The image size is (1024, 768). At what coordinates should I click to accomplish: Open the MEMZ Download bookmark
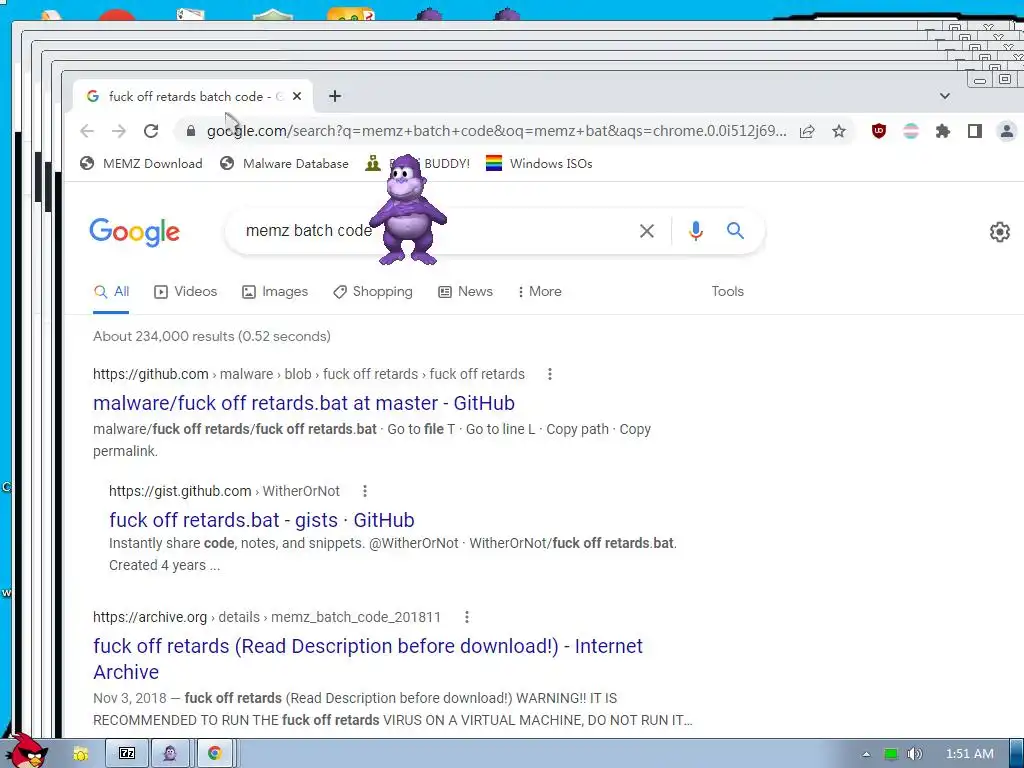pos(141,163)
